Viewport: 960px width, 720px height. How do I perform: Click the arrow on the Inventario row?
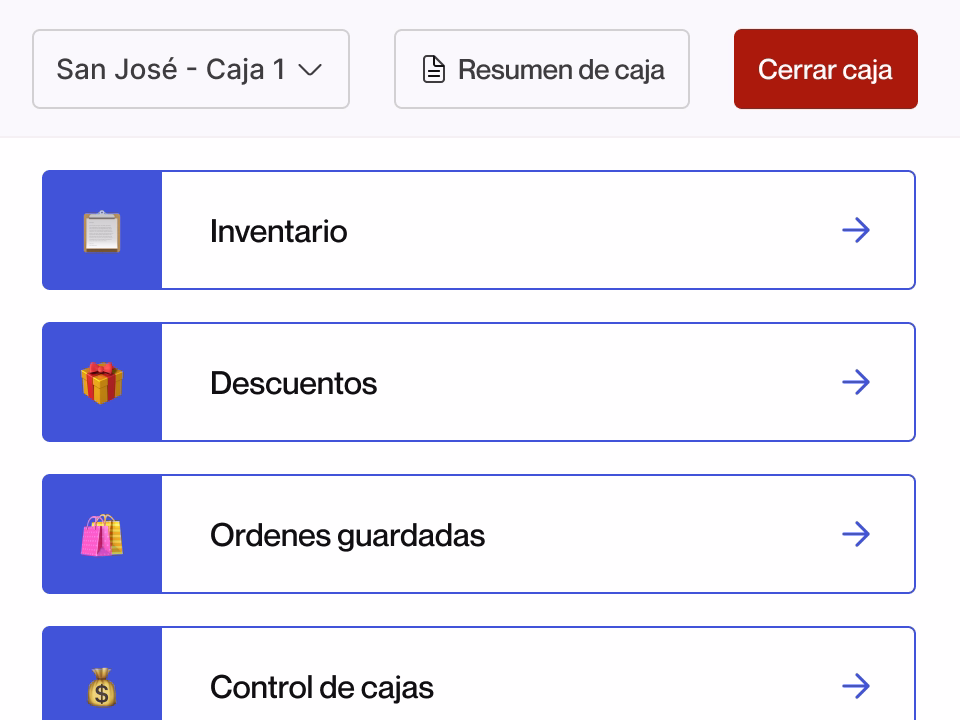856,230
